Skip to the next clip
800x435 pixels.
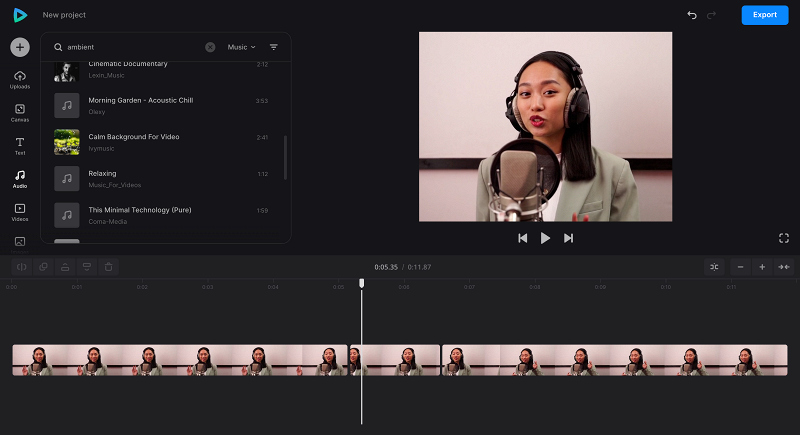(x=568, y=238)
